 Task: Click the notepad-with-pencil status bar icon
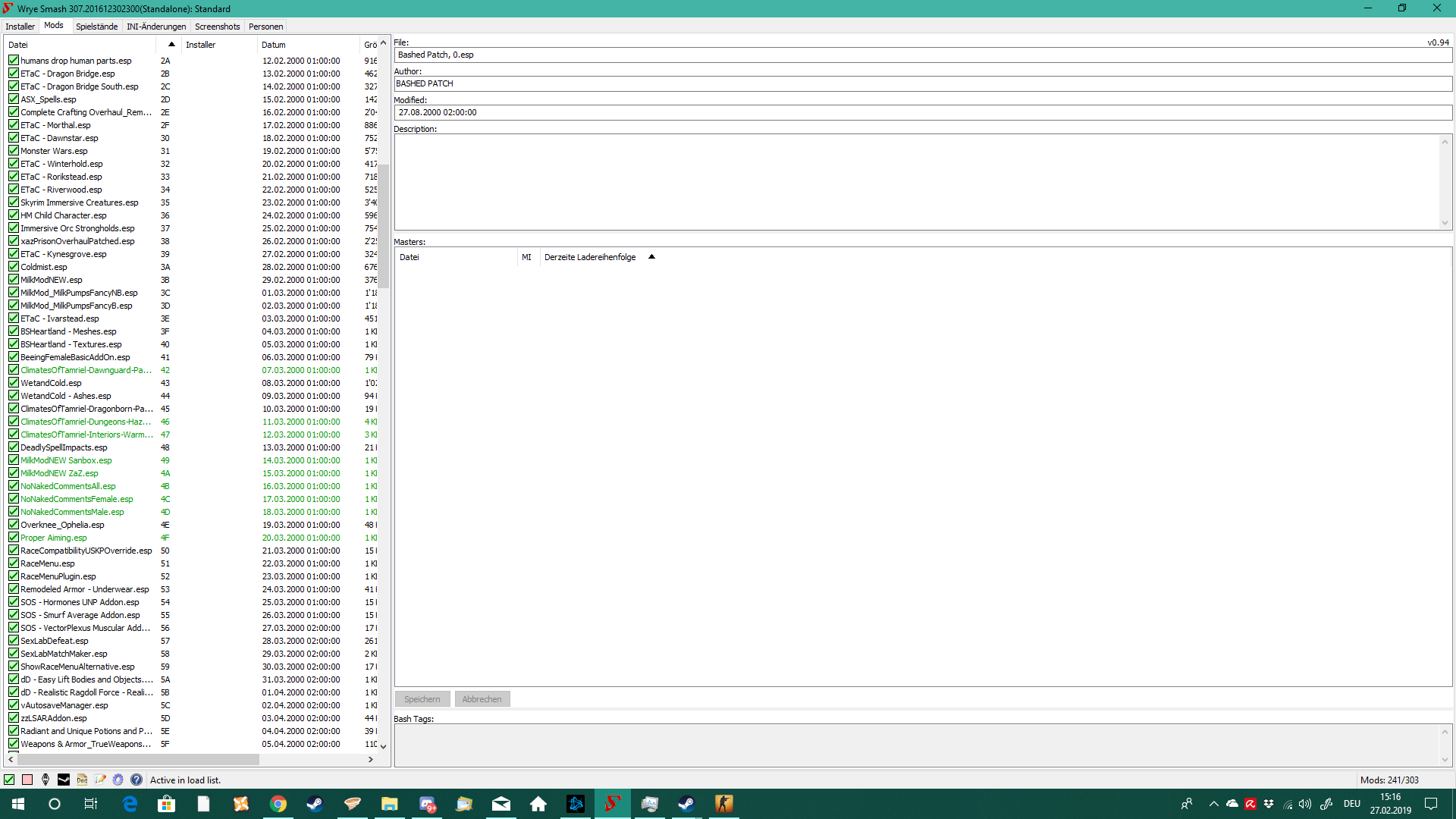[100, 780]
